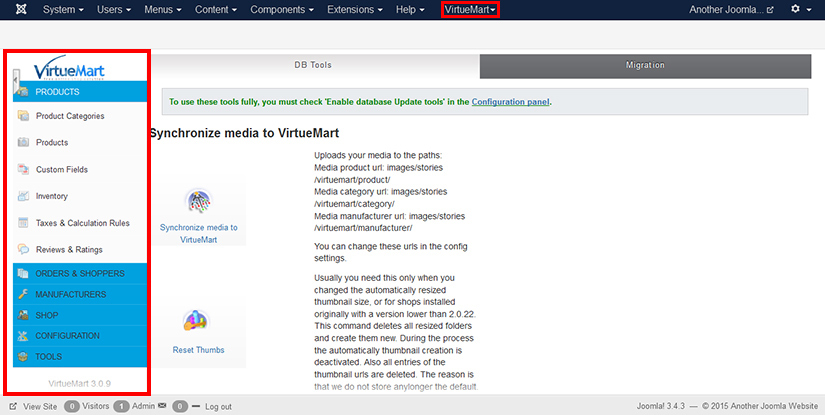The width and height of the screenshot is (825, 415).
Task: Expand the Orders & Shoppers section
Action: click(79, 273)
